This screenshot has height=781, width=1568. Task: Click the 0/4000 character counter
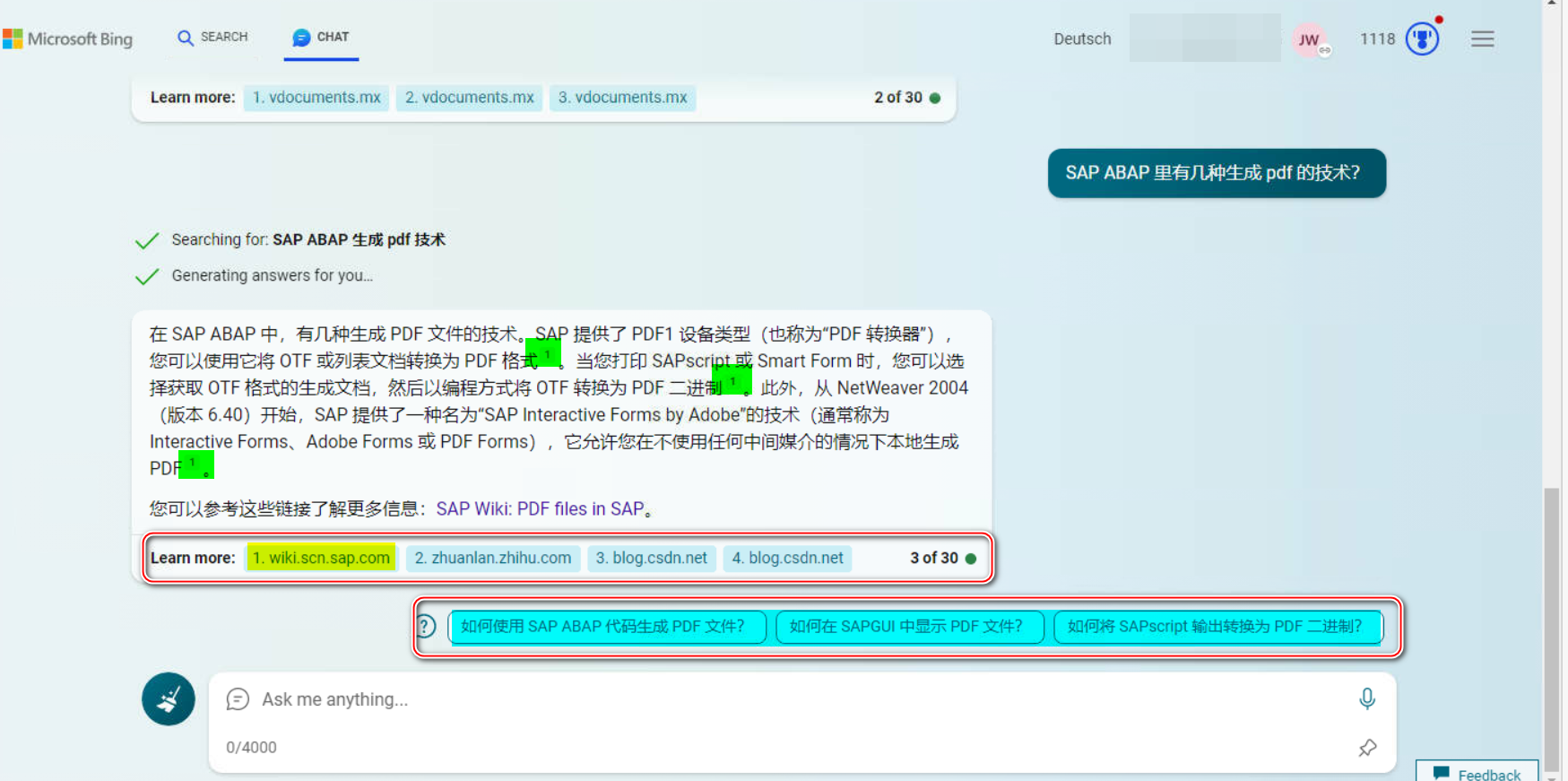coord(251,748)
